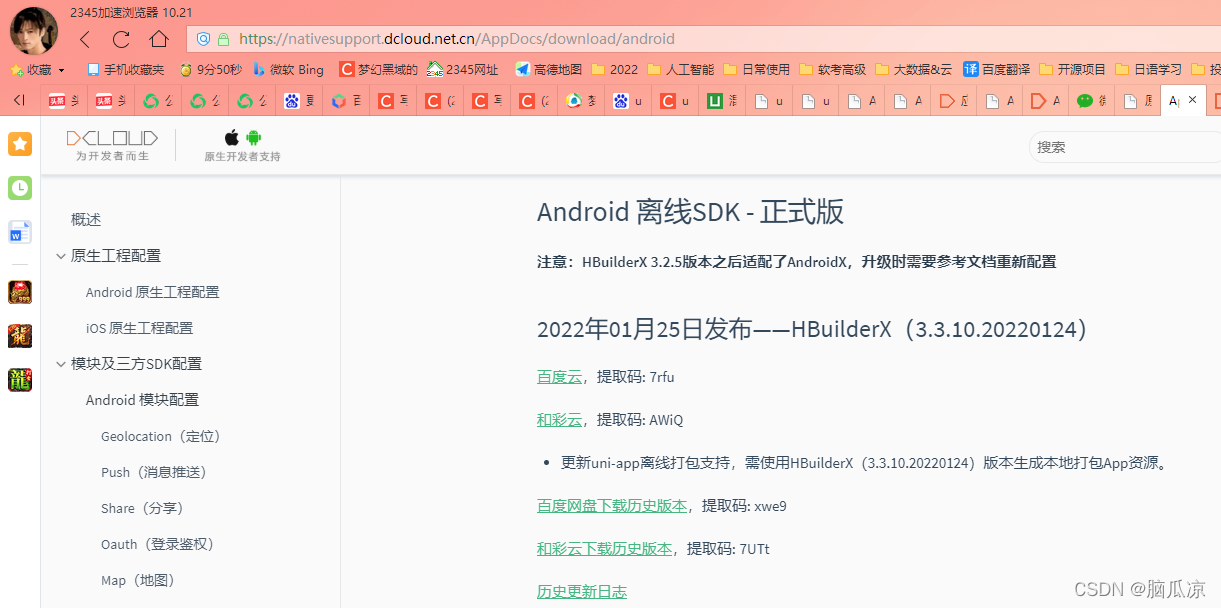Open Android 原生工程配置 page
The width and height of the screenshot is (1221, 608).
point(153,292)
